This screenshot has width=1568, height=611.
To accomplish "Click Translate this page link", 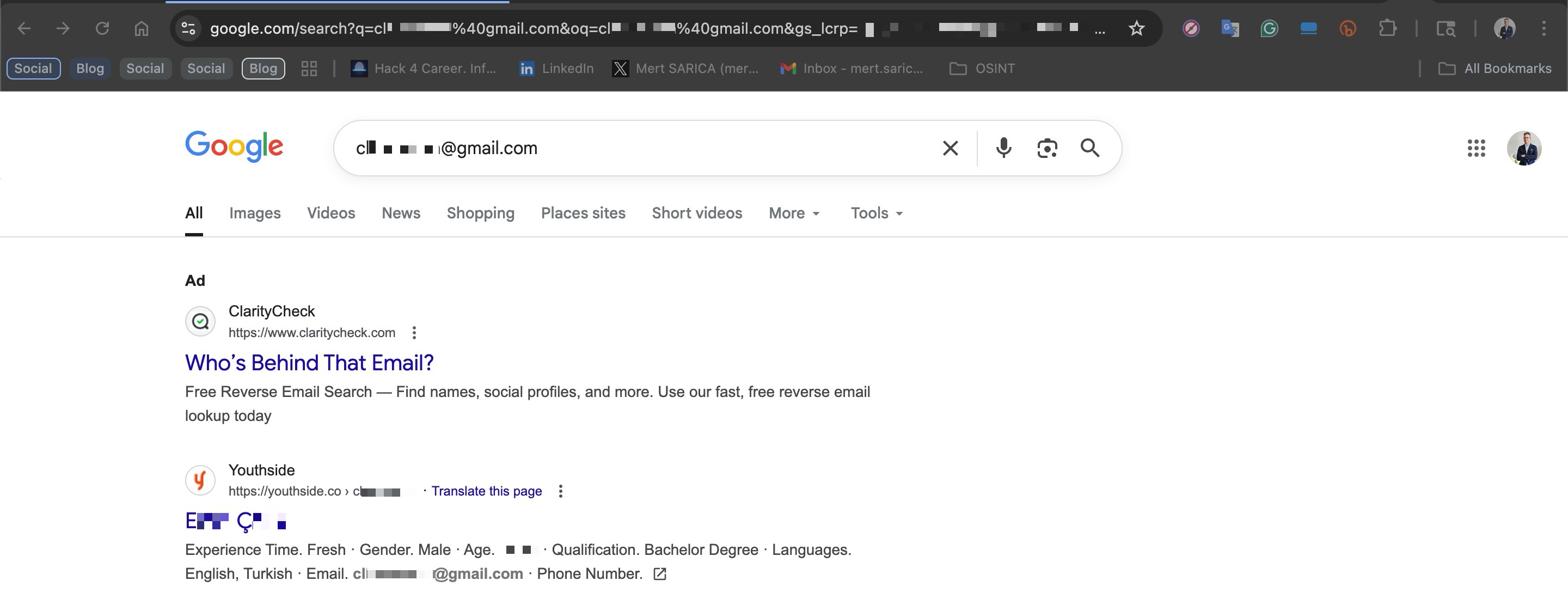I will (x=486, y=491).
